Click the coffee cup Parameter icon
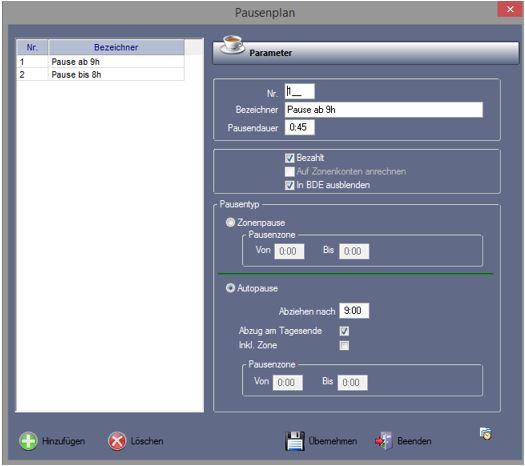Screen dimensions: 525x466 point(233,45)
